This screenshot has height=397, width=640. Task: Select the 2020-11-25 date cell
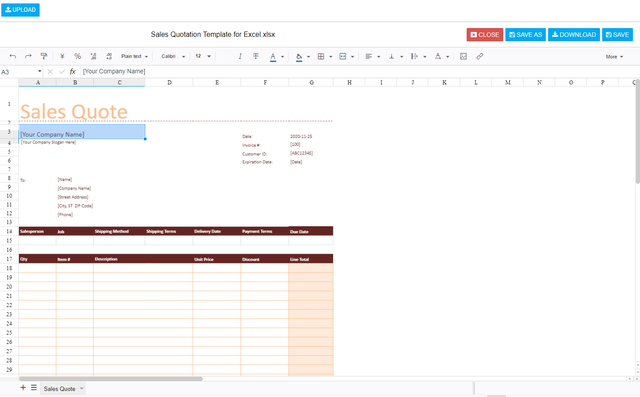[x=311, y=136]
